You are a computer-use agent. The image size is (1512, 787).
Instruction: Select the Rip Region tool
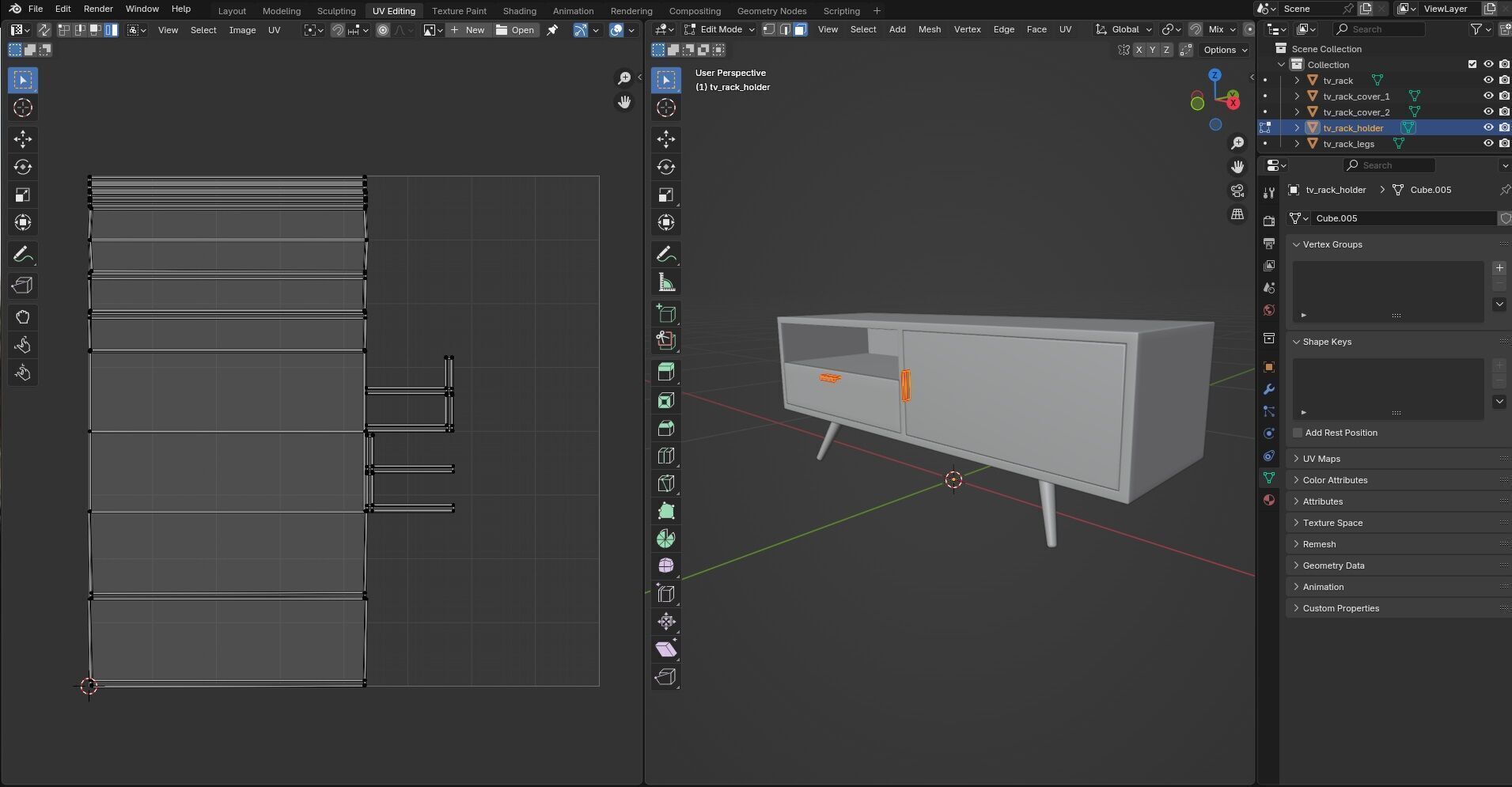(x=665, y=677)
